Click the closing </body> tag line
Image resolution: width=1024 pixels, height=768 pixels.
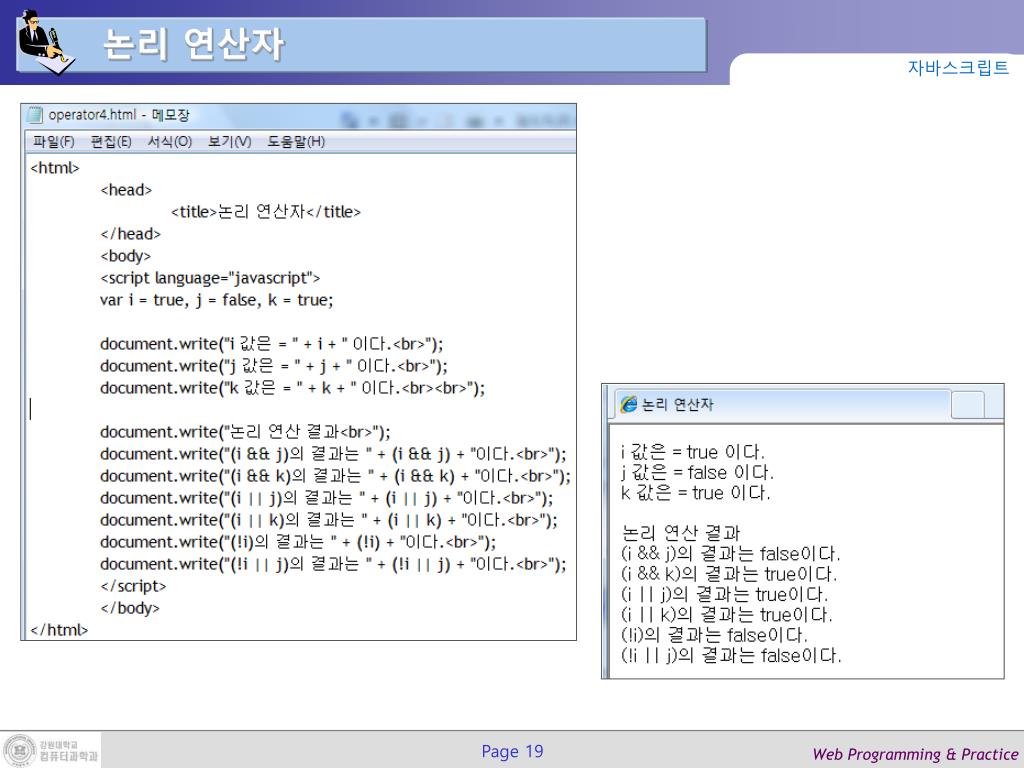pos(130,608)
